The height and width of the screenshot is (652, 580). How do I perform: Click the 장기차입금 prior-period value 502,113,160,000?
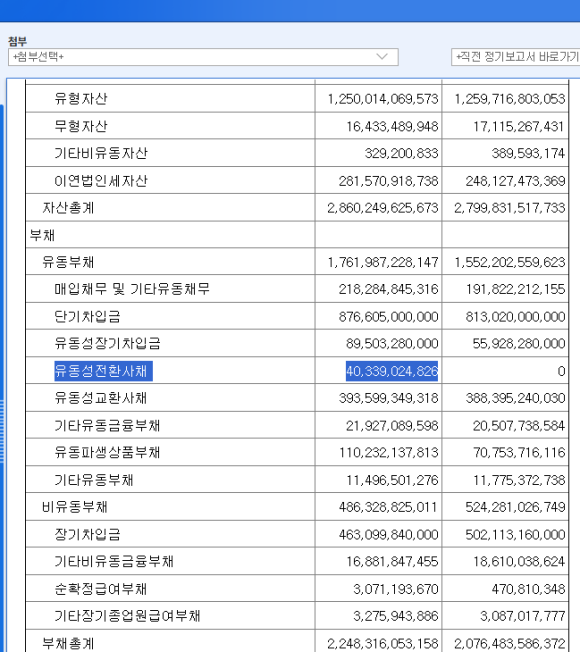pyautogui.click(x=515, y=534)
